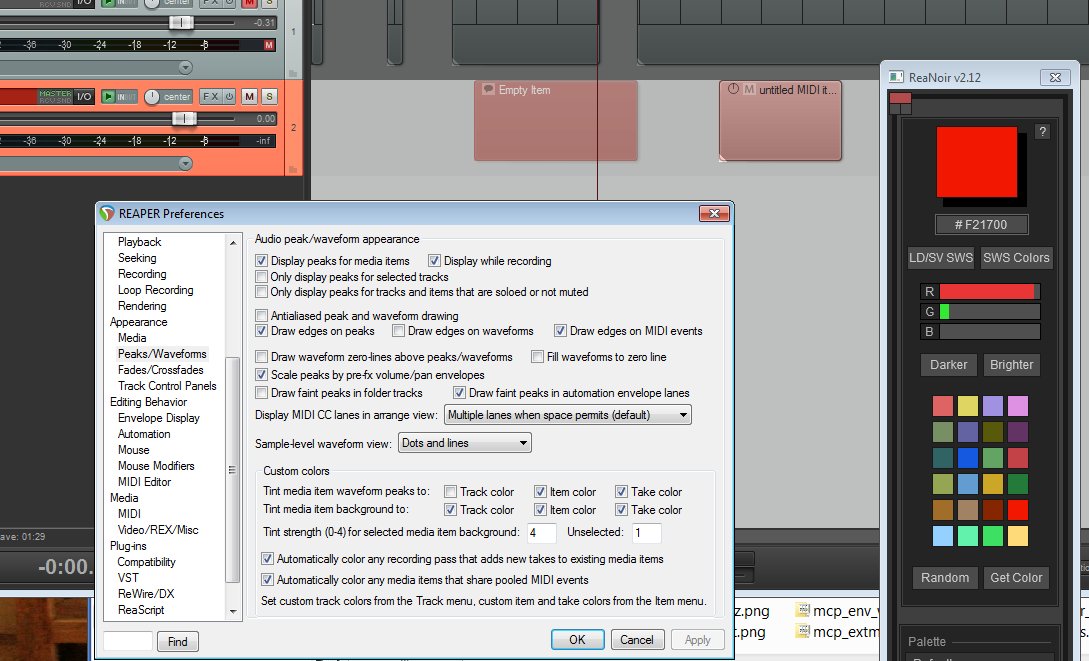
Task: Toggle Draw edges on MIDI events
Action: click(x=560, y=331)
